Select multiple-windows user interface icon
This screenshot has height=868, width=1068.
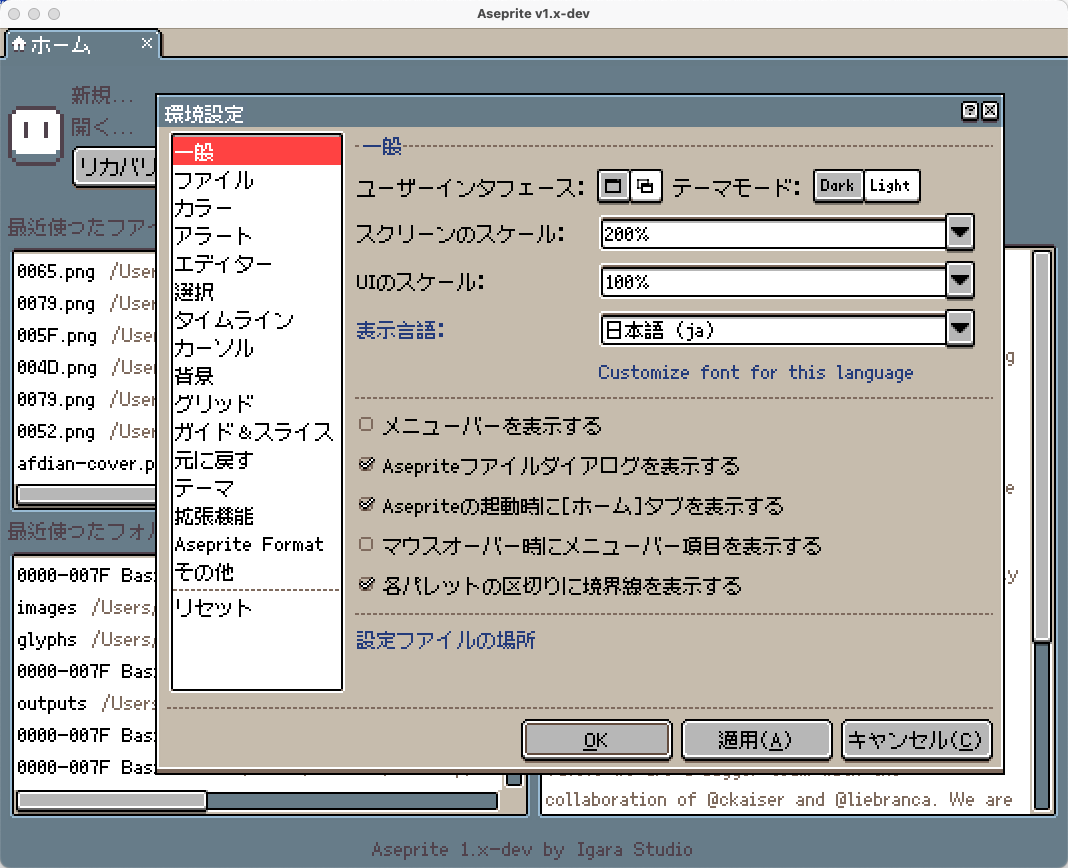click(646, 186)
